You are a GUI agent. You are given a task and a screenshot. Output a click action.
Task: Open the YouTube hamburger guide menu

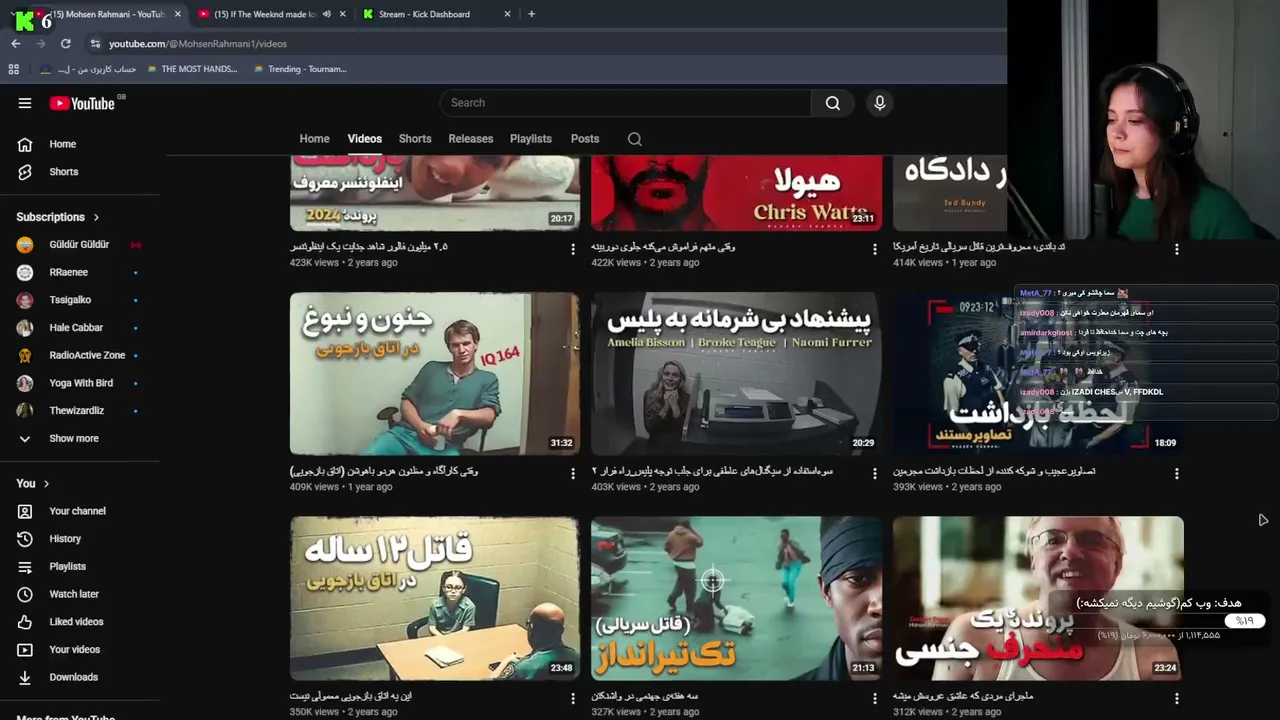coord(25,103)
